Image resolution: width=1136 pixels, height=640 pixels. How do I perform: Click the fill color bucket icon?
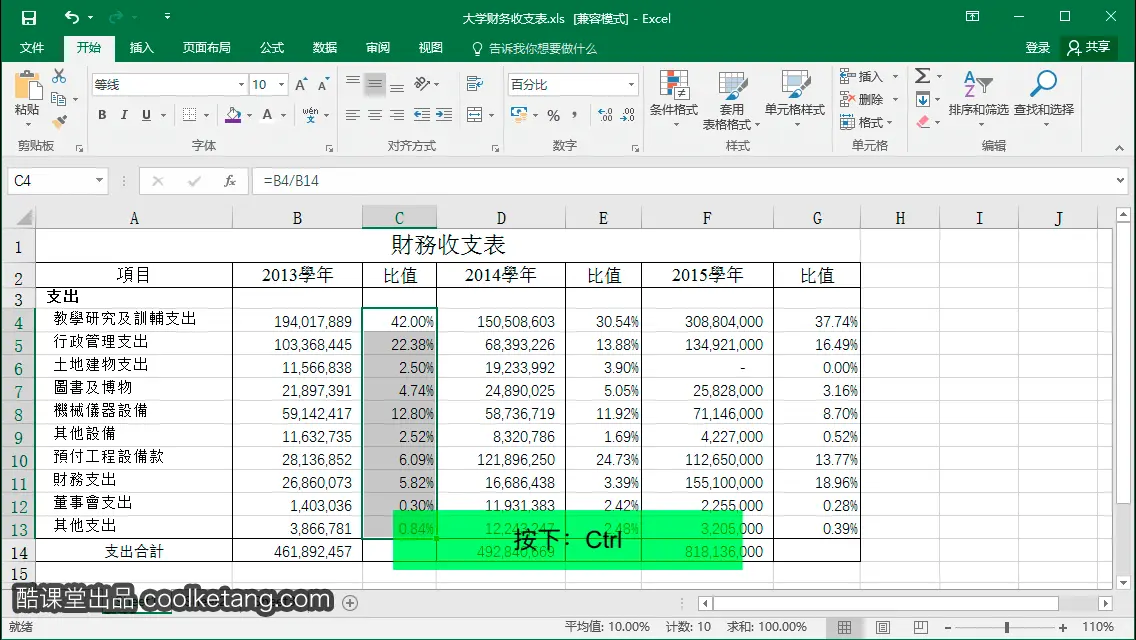233,115
